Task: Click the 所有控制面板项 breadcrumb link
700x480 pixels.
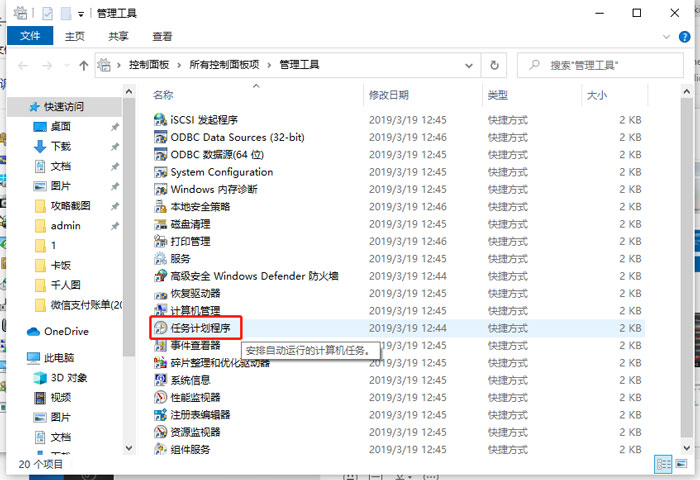Action: (224, 65)
